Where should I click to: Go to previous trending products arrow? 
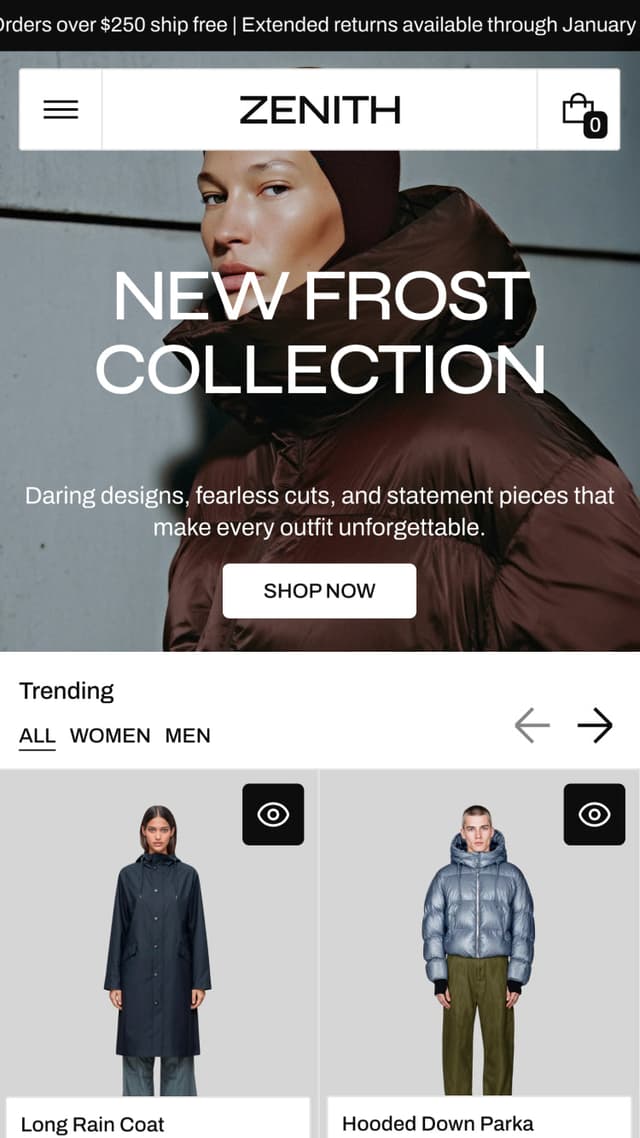pyautogui.click(x=532, y=725)
